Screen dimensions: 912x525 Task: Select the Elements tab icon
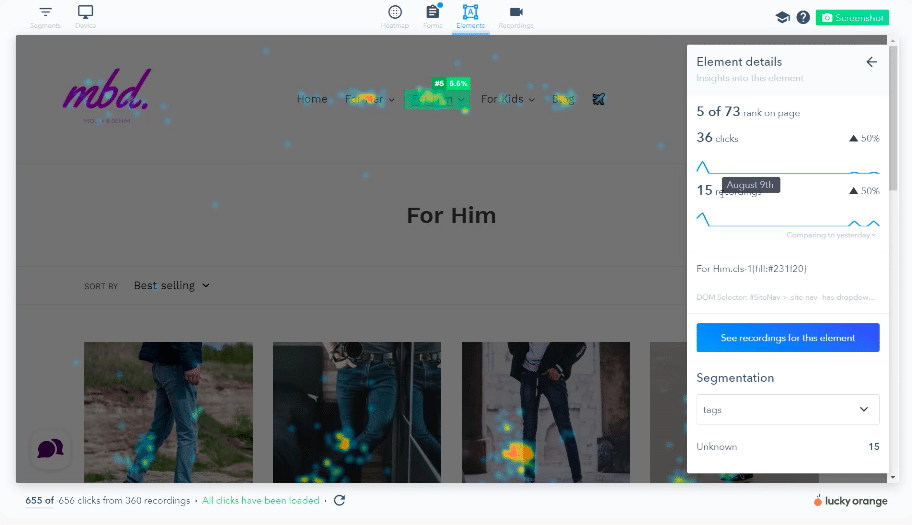tap(470, 12)
